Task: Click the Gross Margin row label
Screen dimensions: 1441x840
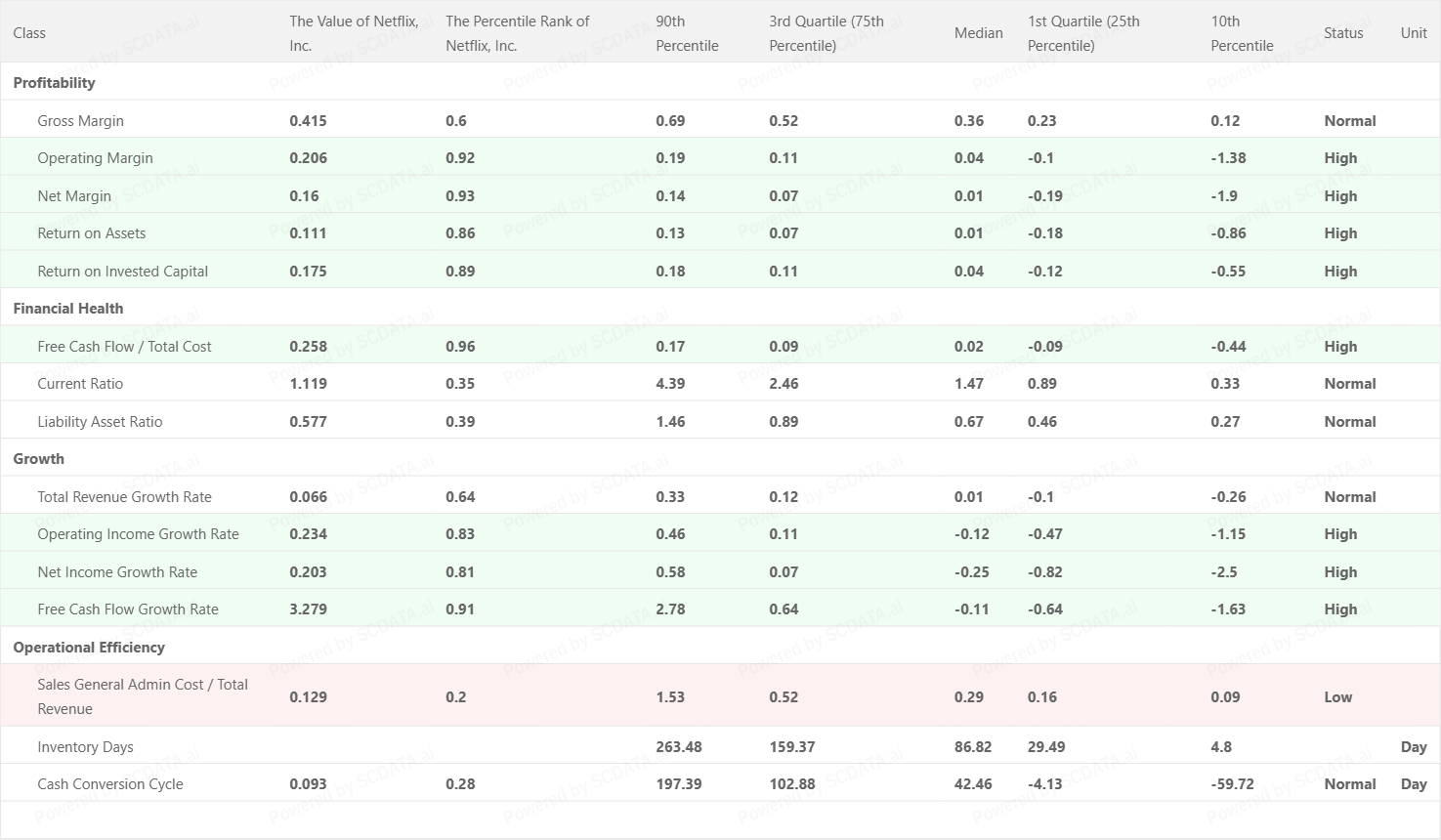Action: (x=80, y=121)
